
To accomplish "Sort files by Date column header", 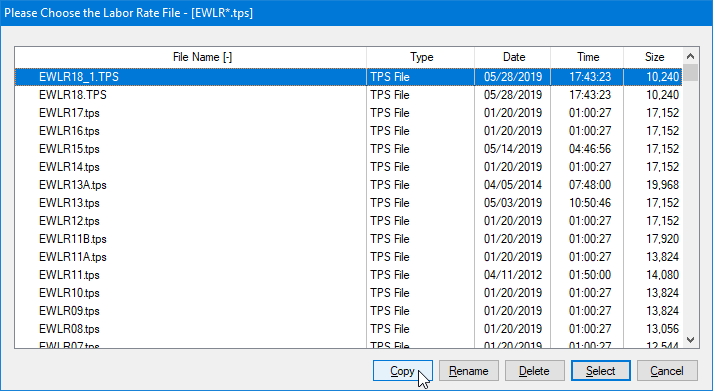I will [513, 57].
